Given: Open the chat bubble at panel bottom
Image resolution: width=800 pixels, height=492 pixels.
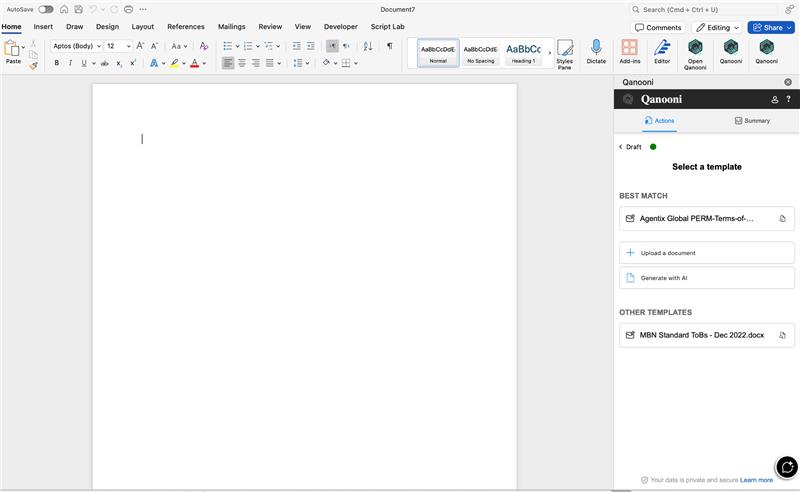Looking at the screenshot, I should (x=787, y=466).
